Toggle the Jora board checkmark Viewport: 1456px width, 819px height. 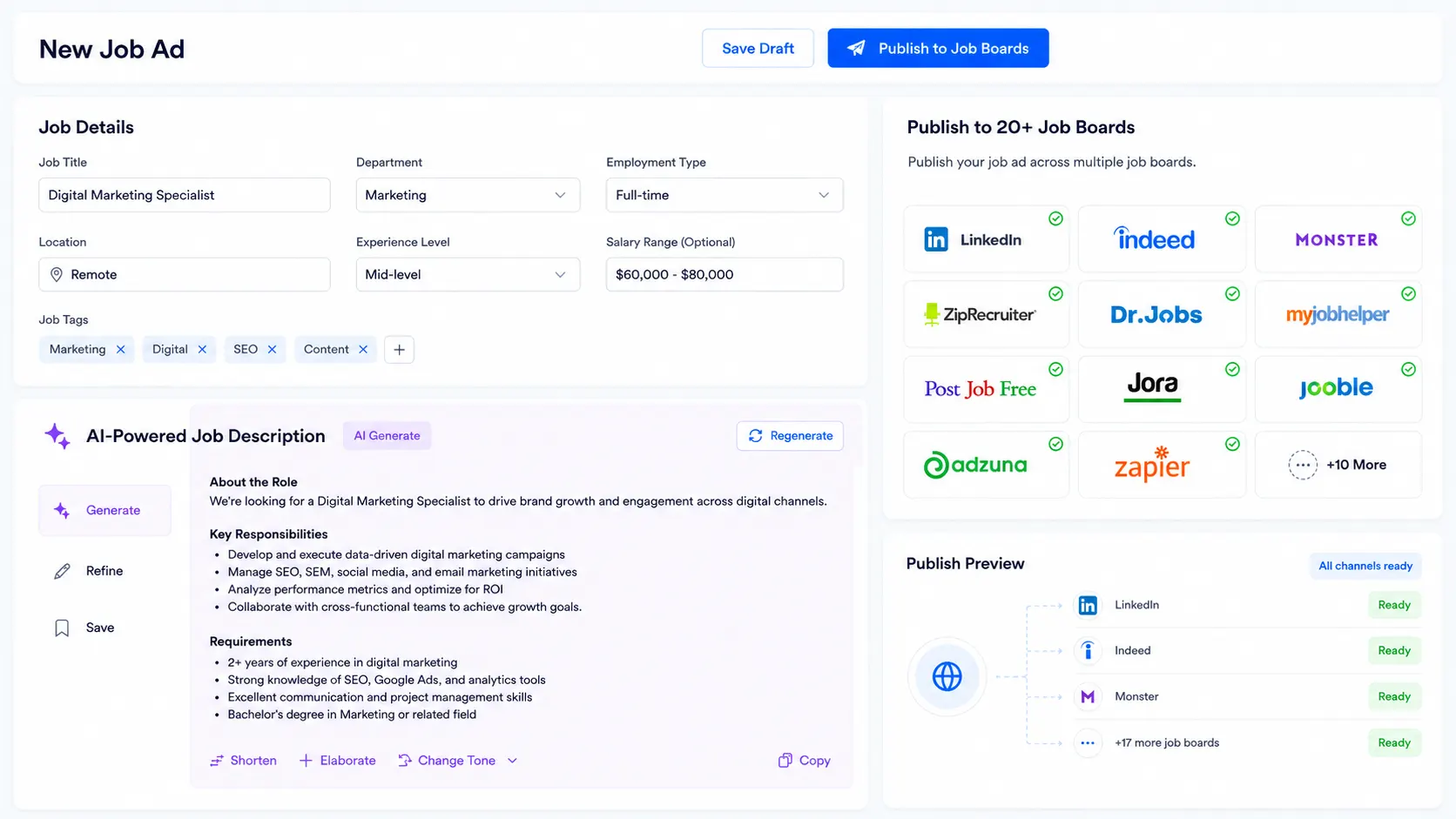(1232, 369)
